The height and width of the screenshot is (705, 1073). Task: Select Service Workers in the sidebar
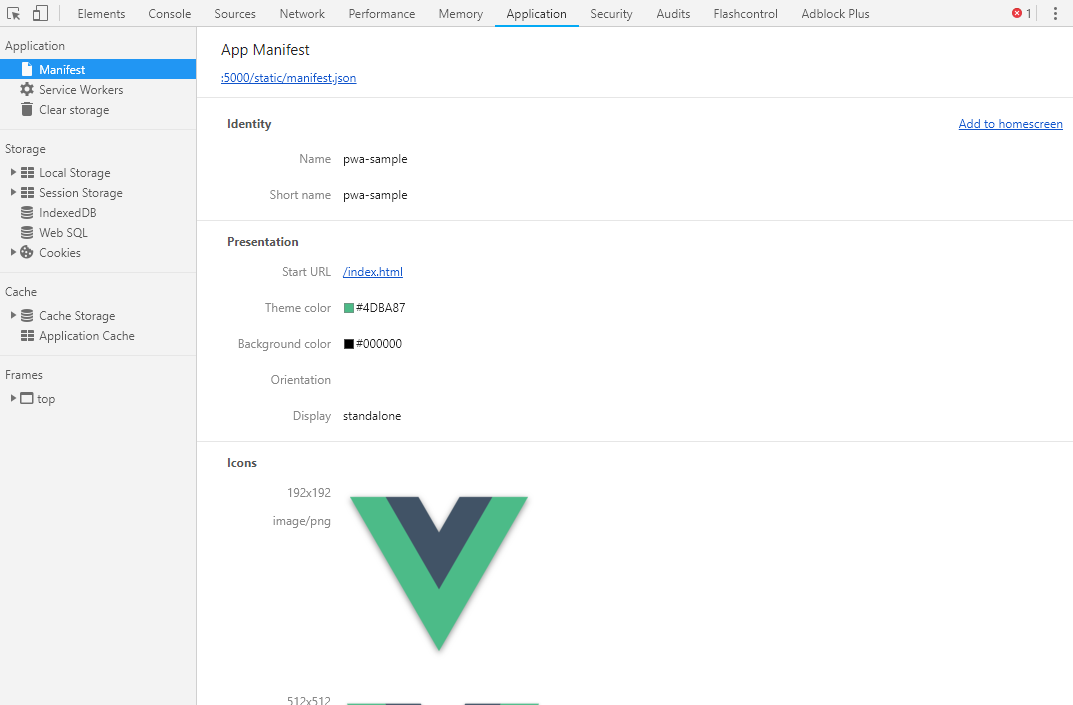click(x=81, y=90)
